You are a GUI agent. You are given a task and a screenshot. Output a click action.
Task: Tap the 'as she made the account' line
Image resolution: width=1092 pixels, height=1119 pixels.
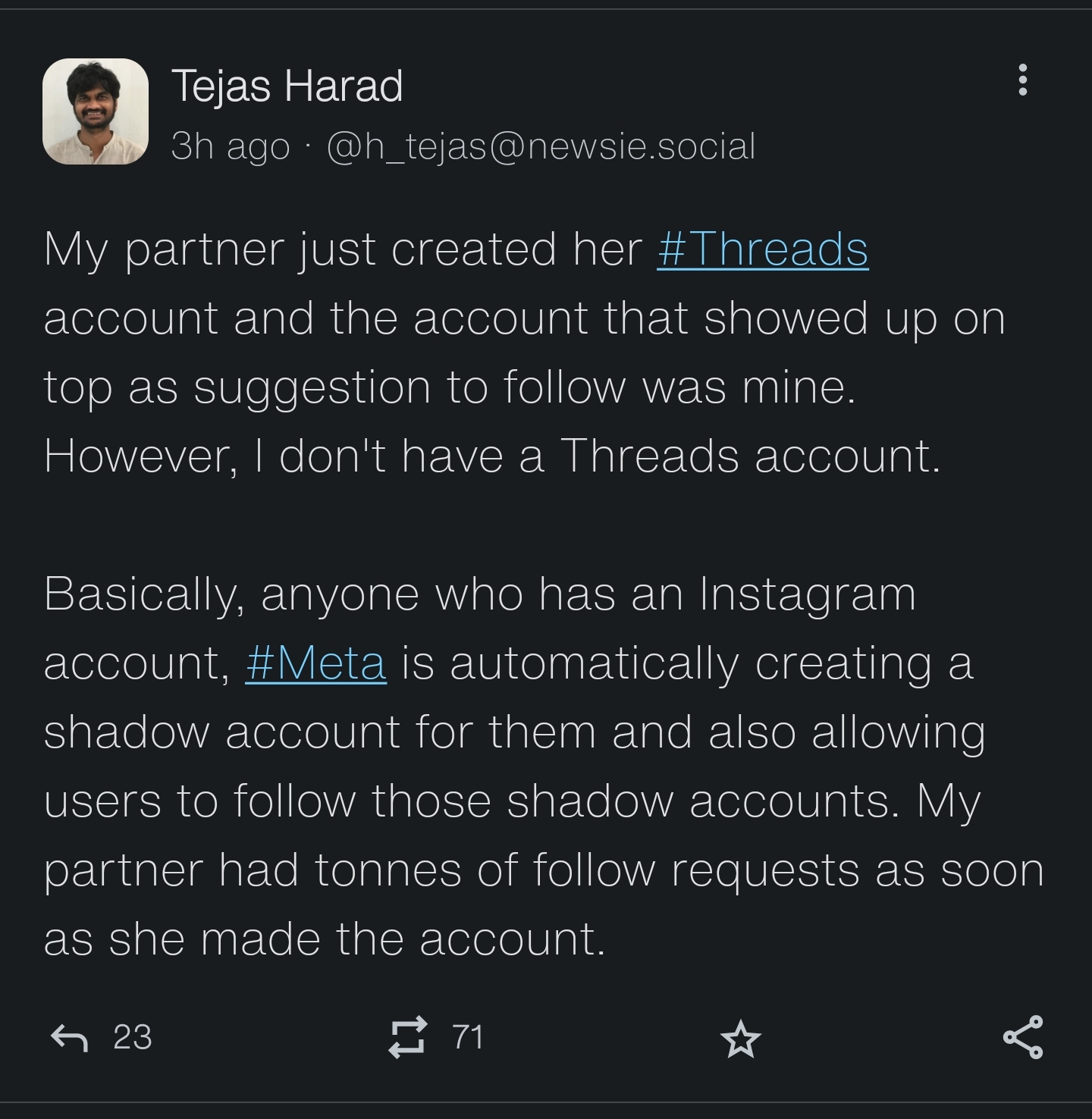pyautogui.click(x=325, y=939)
